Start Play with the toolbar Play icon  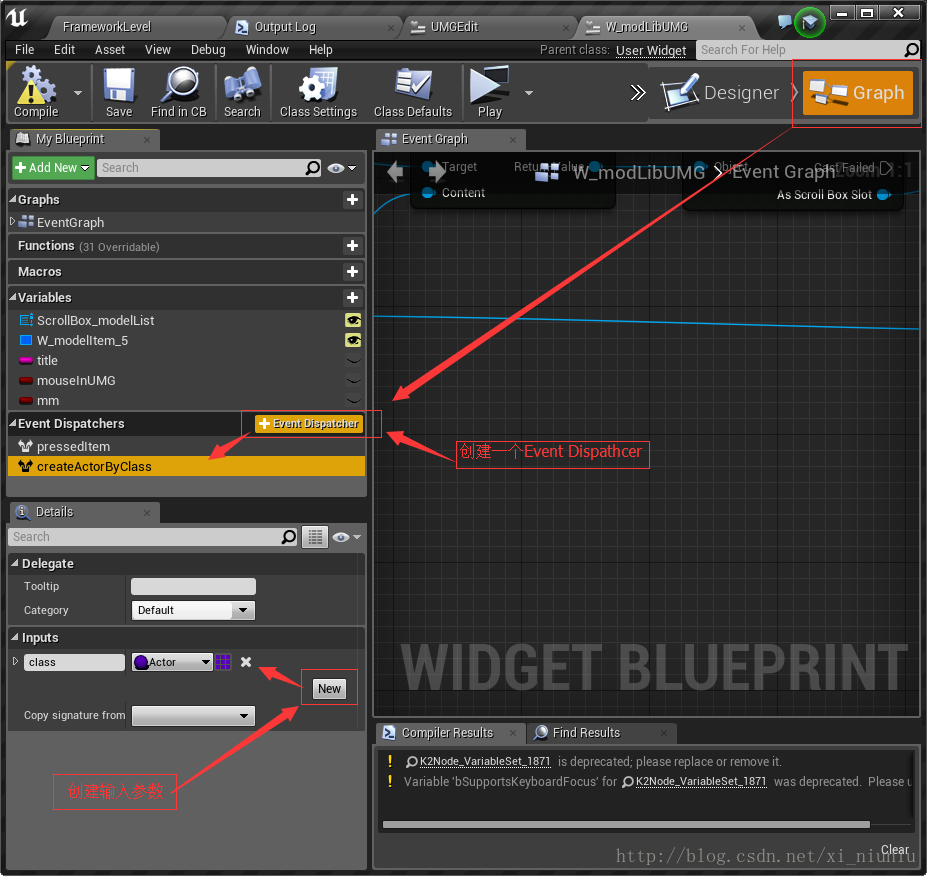(x=490, y=93)
